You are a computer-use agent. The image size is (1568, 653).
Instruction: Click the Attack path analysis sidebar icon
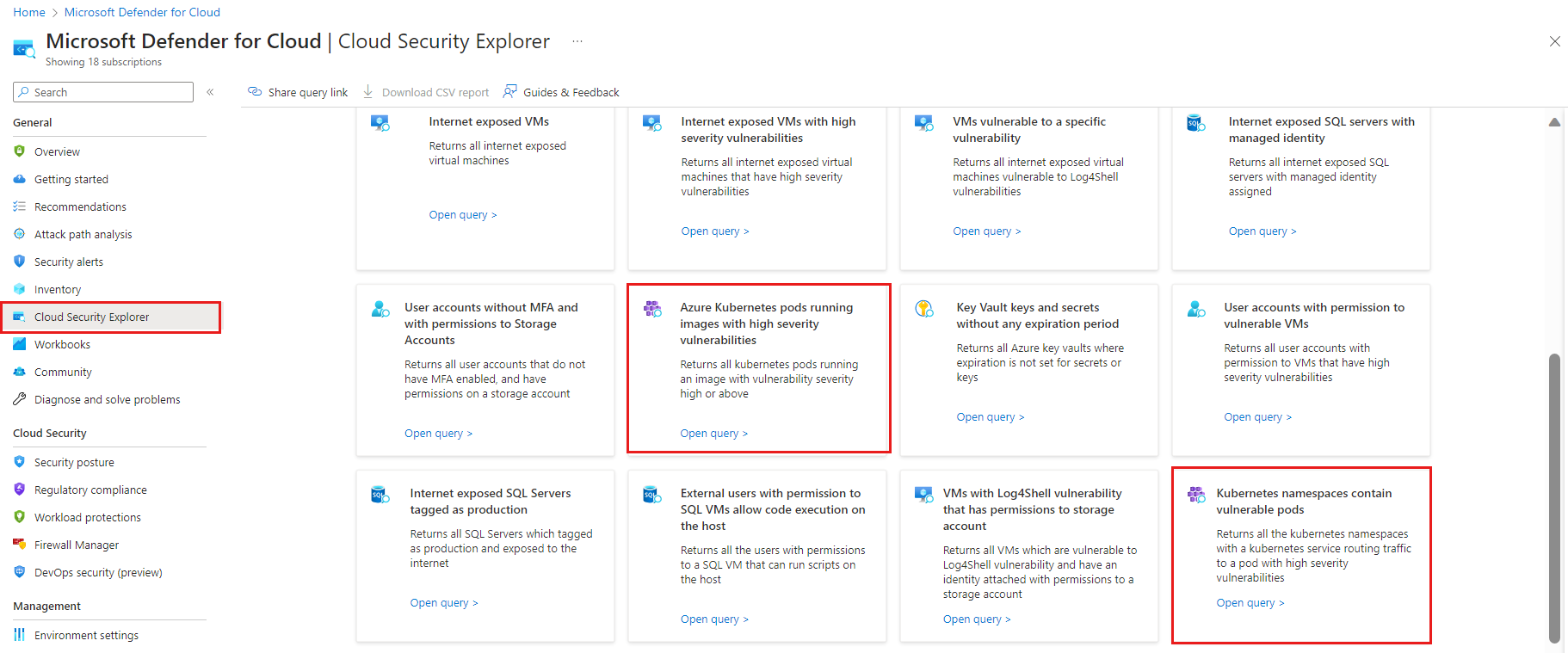pos(20,234)
